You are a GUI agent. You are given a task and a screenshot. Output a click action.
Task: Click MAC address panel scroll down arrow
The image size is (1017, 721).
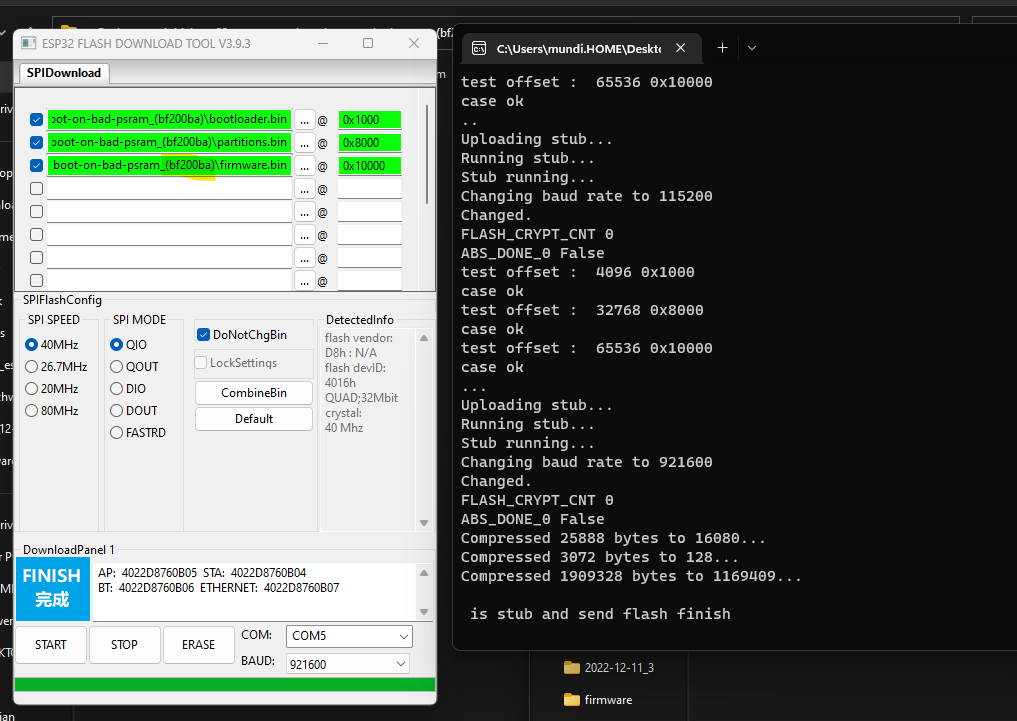click(x=424, y=612)
